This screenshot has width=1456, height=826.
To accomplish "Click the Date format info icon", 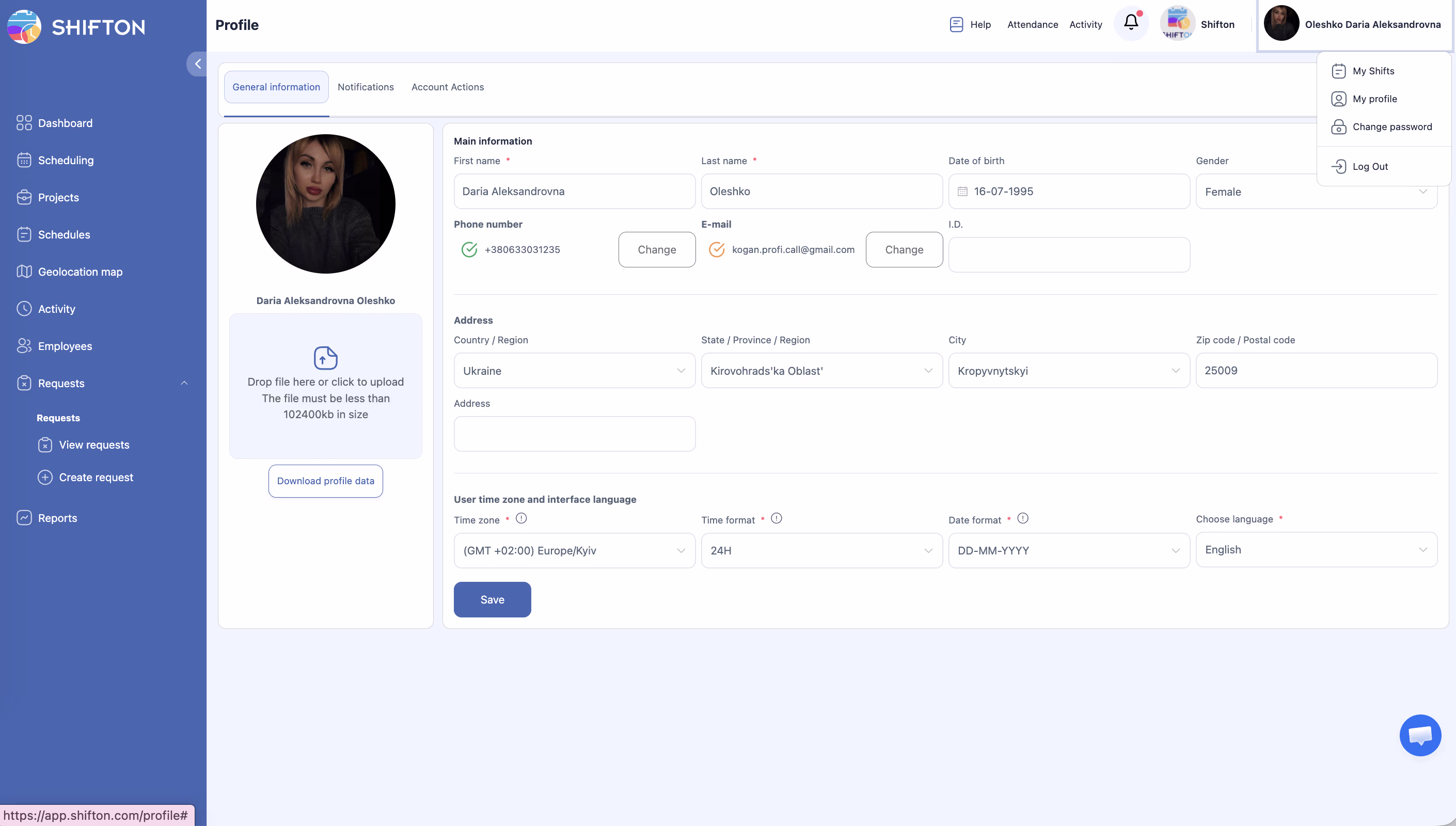I will pos(1023,518).
